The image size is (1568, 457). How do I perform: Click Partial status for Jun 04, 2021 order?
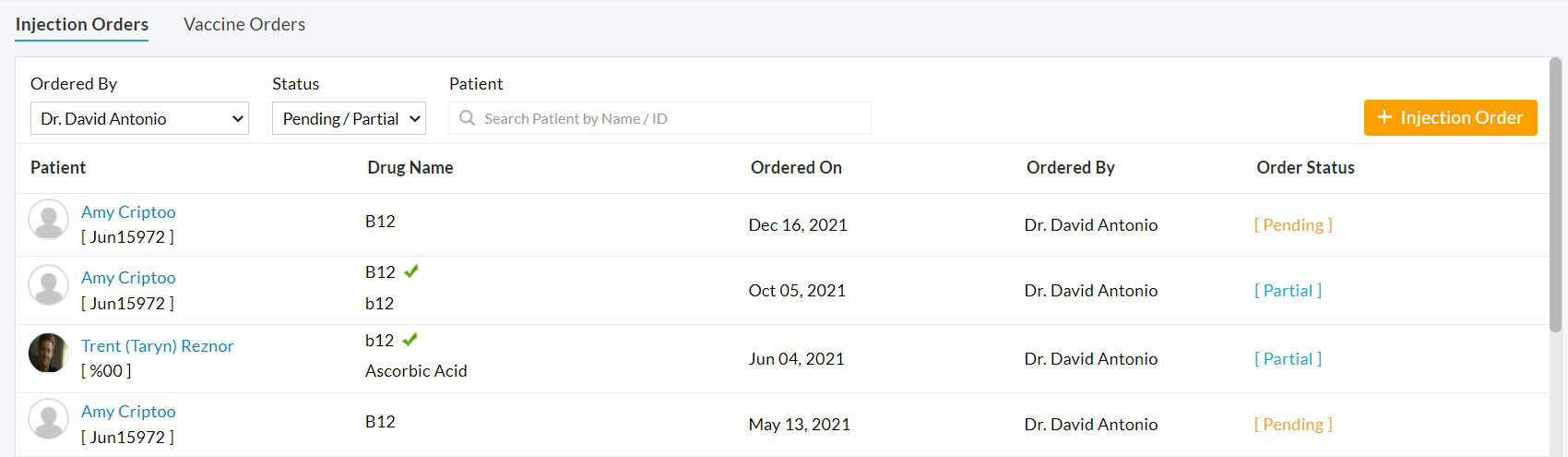pos(1288,359)
